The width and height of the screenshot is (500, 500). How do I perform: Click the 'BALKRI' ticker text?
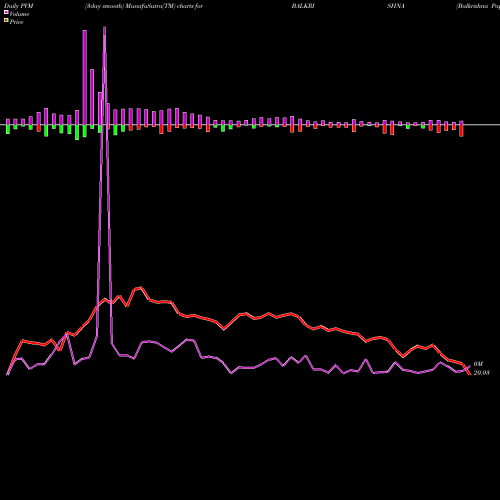pyautogui.click(x=303, y=6)
